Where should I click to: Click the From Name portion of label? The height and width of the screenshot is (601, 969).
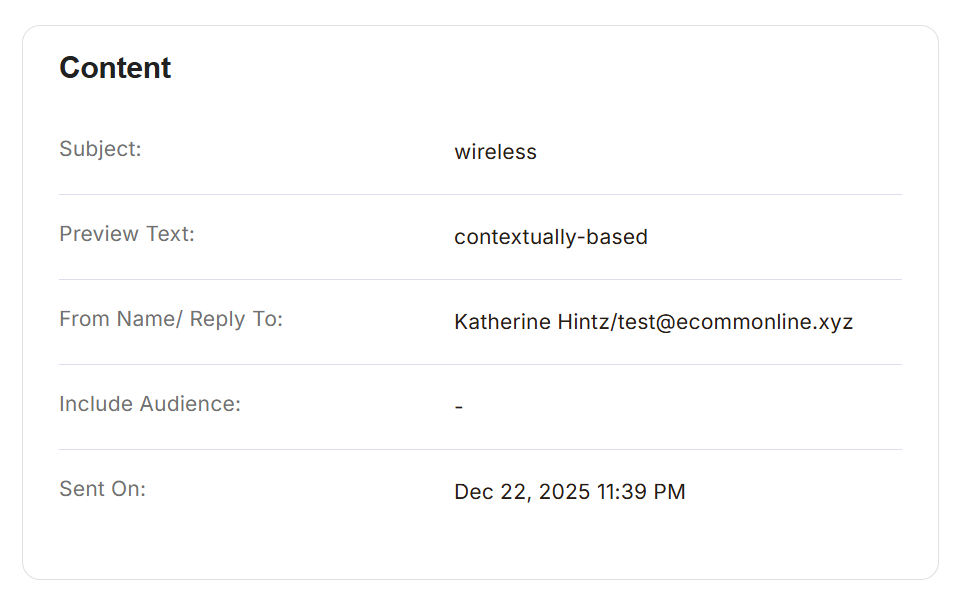click(118, 319)
